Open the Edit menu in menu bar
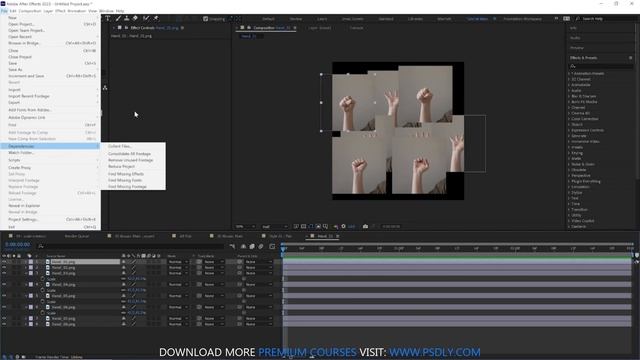 click(x=13, y=11)
